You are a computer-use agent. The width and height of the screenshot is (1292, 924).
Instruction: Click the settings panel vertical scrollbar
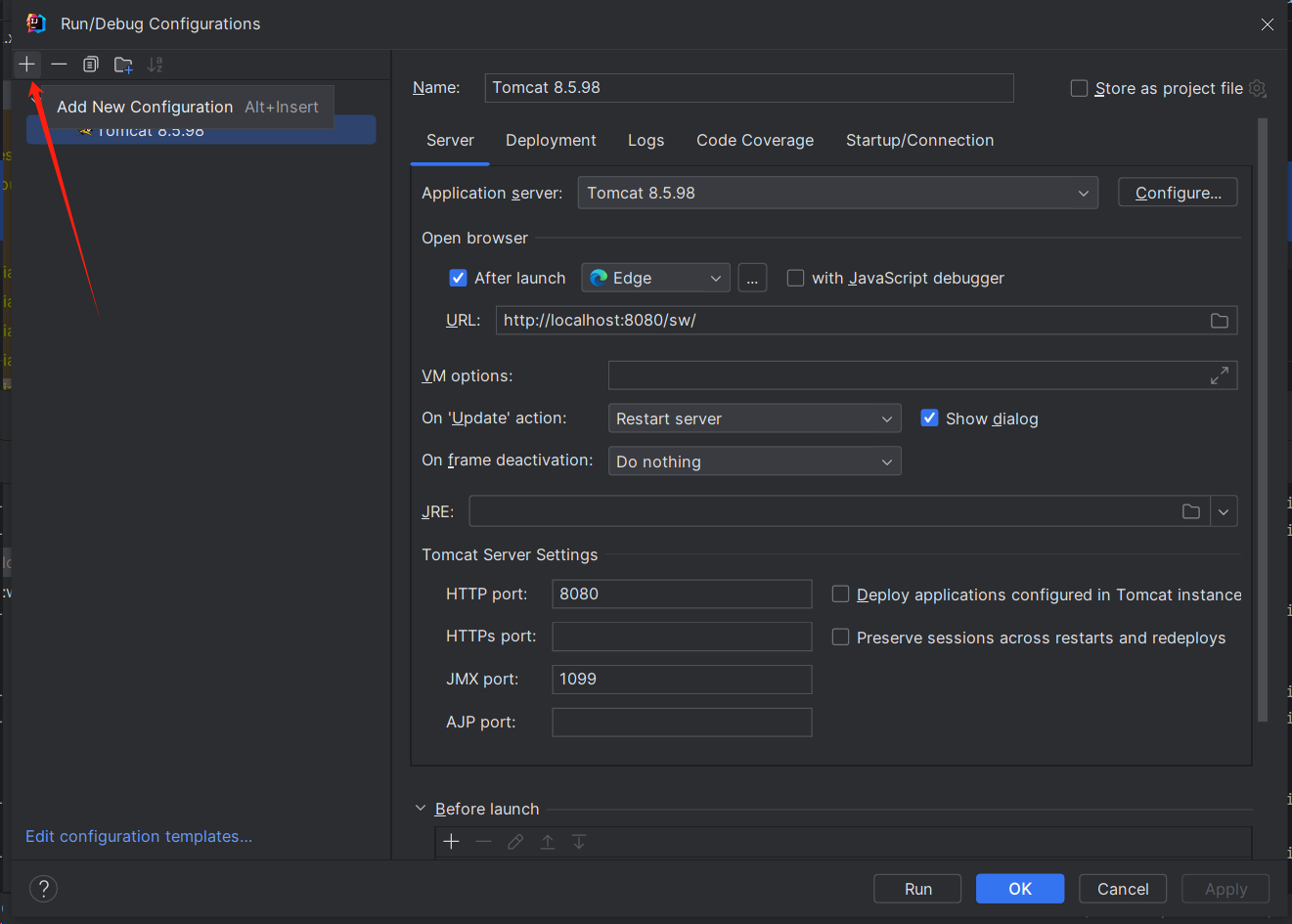[1262, 420]
